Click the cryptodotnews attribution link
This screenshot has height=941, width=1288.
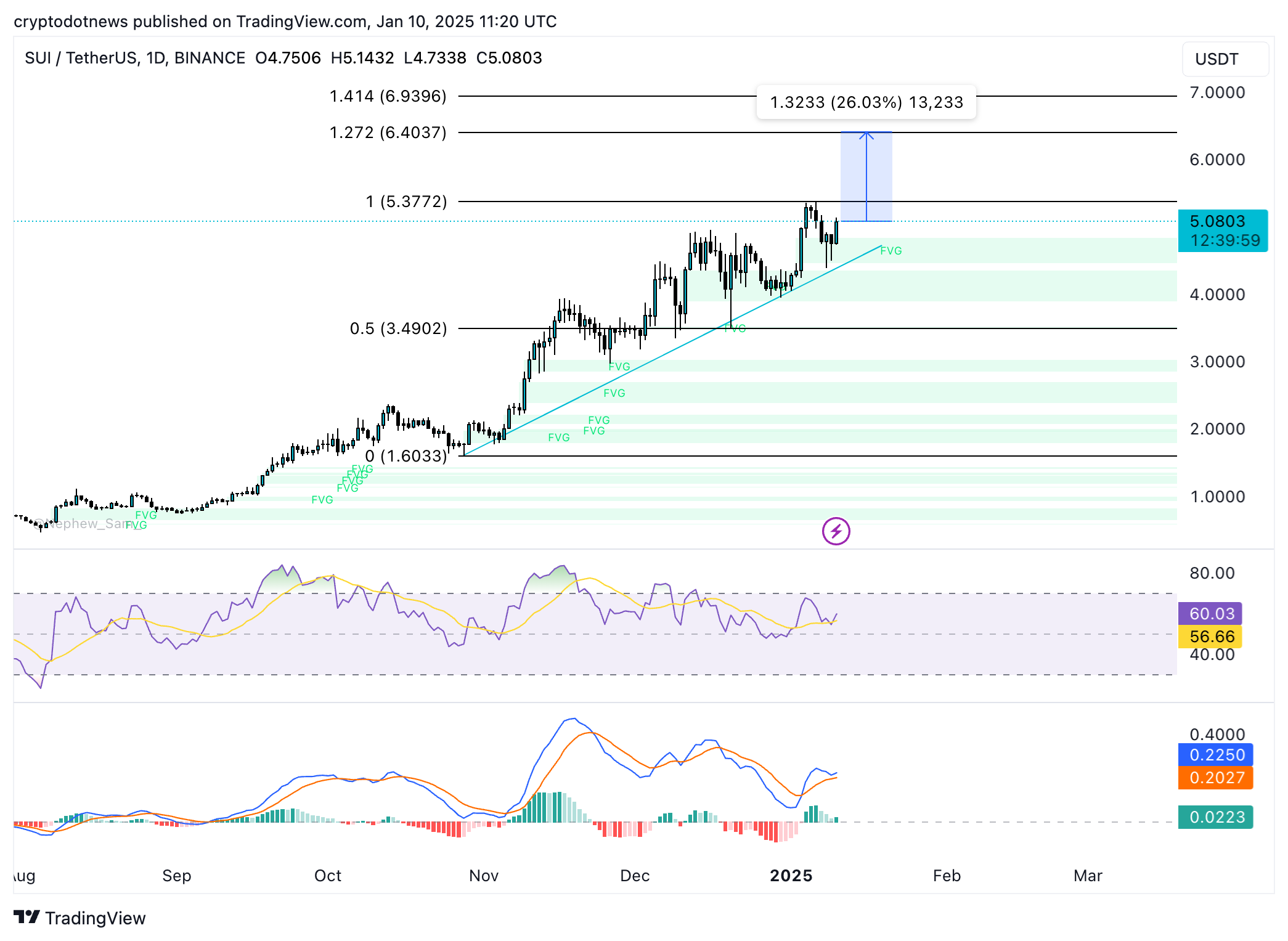coord(71,22)
